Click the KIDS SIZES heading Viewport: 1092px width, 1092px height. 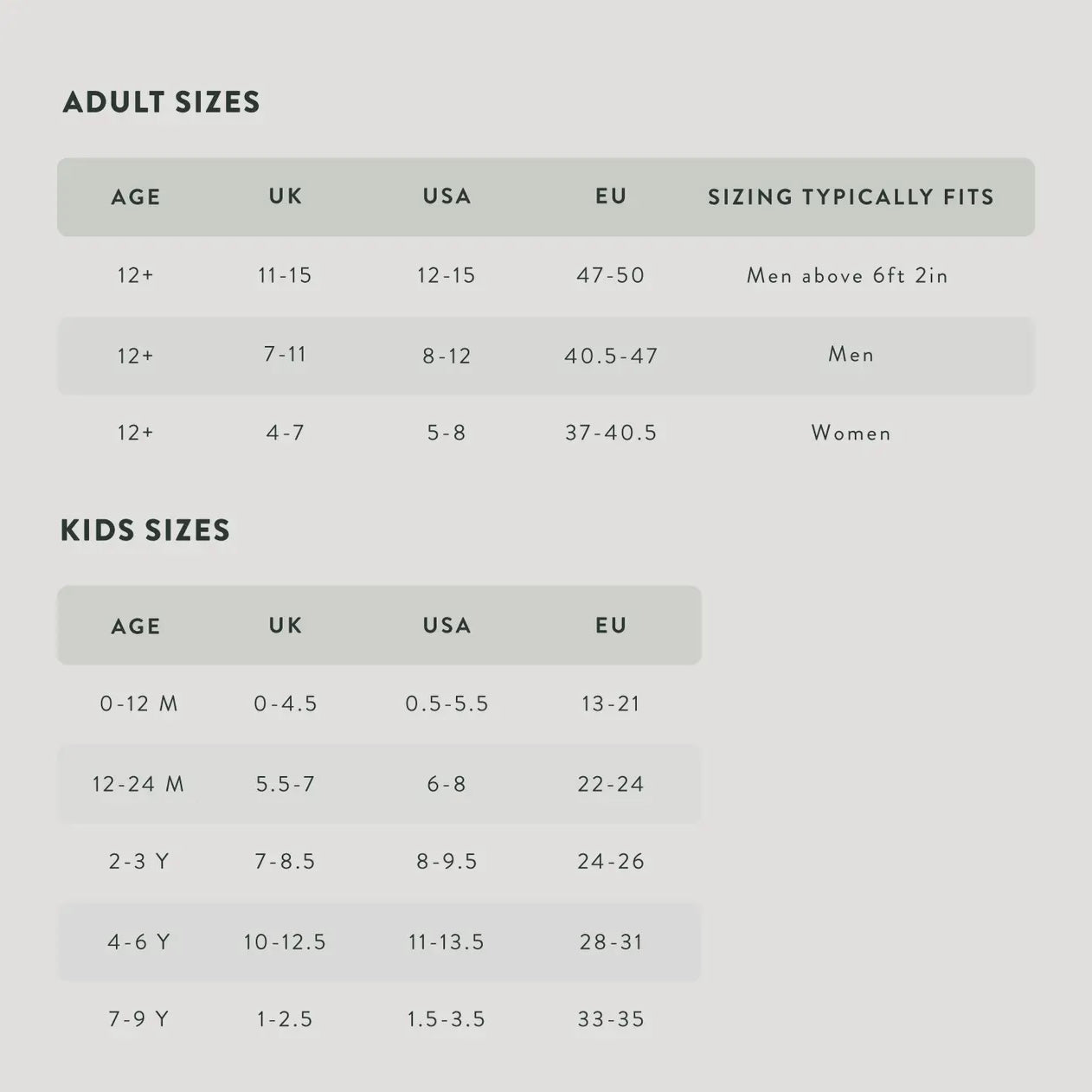tap(145, 530)
